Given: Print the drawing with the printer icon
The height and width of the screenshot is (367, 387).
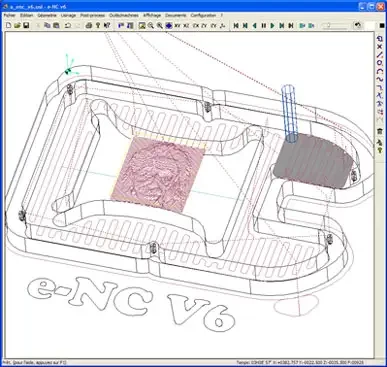Looking at the screenshot, I should point(89,25).
